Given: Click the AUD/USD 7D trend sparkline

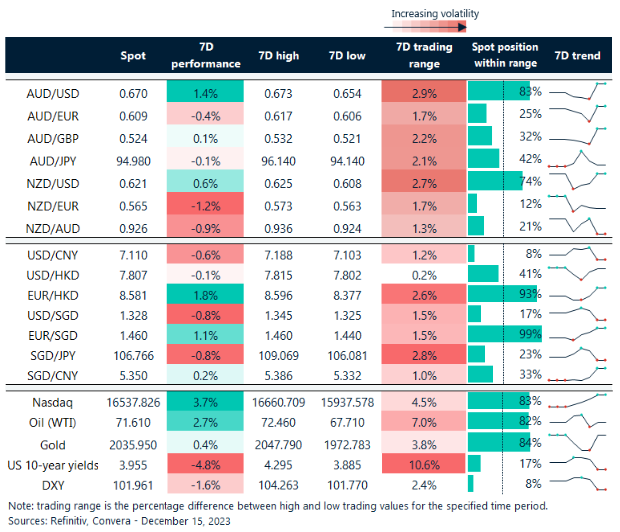Looking at the screenshot, I should [578, 92].
